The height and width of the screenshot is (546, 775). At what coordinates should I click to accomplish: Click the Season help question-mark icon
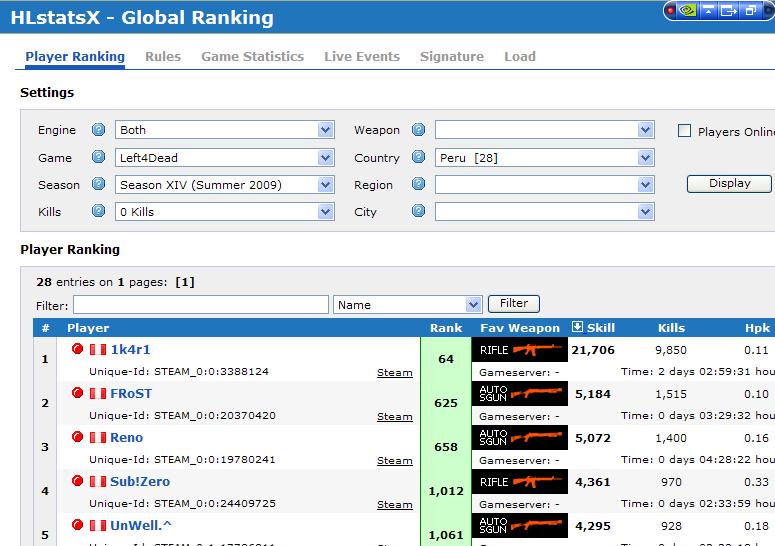coord(98,185)
